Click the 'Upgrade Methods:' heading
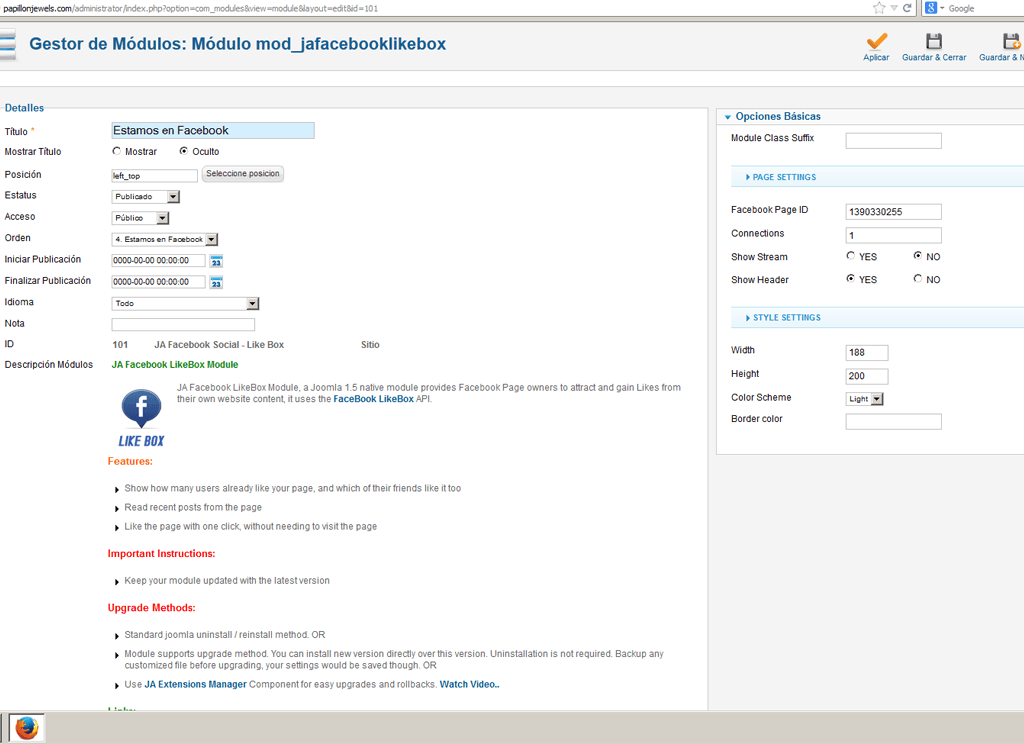 [152, 607]
